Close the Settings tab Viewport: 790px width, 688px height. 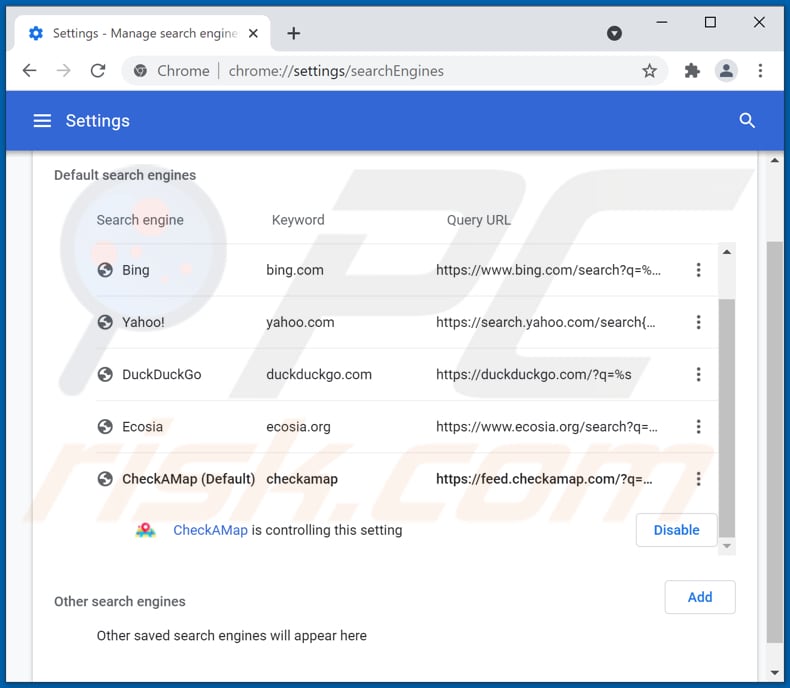(253, 33)
